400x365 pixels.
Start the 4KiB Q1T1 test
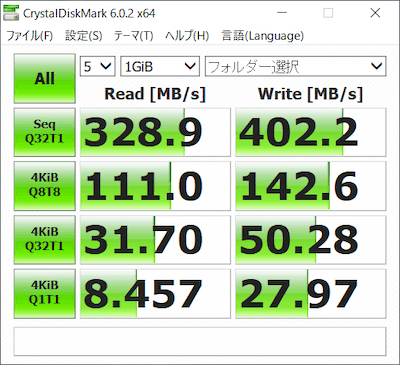45,293
